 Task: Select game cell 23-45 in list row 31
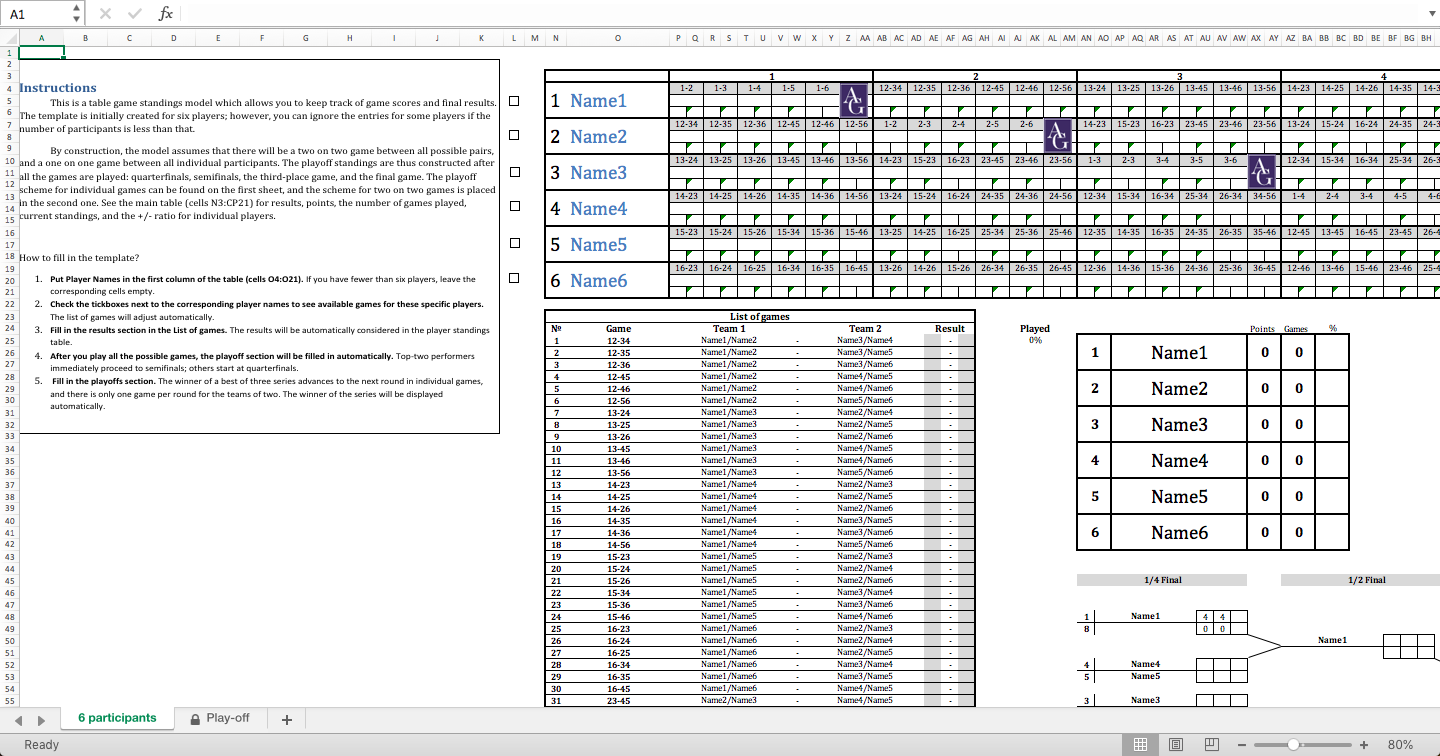click(618, 700)
